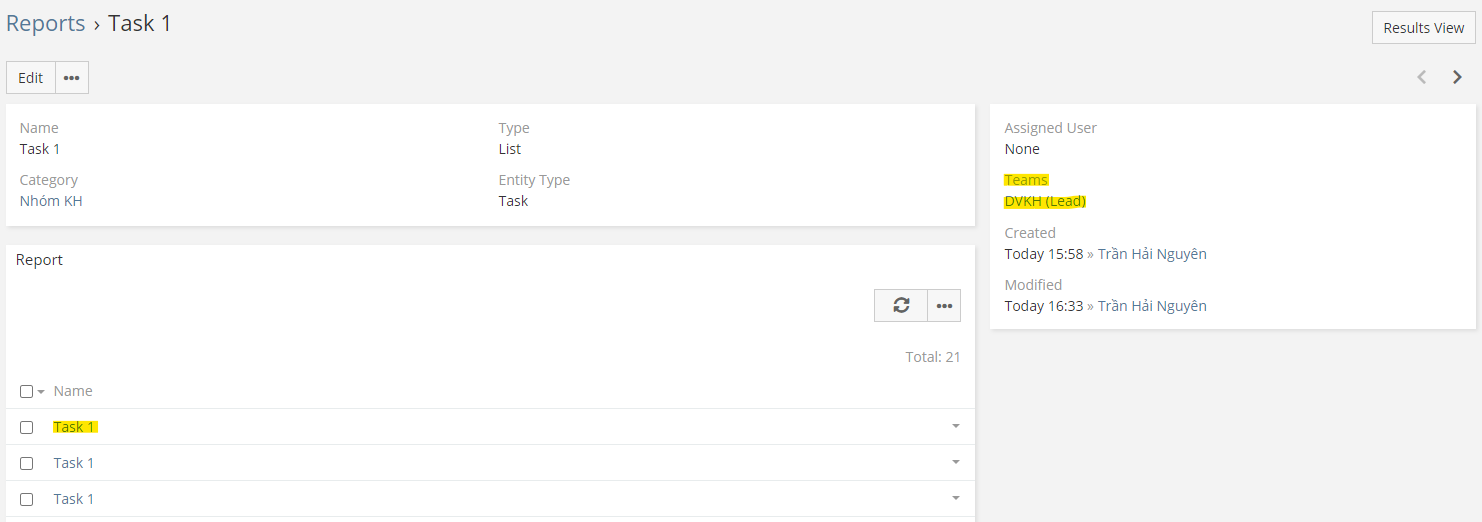Expand the row menu arrow of the third Task 1 row
This screenshot has height=522, width=1482.
click(x=955, y=499)
